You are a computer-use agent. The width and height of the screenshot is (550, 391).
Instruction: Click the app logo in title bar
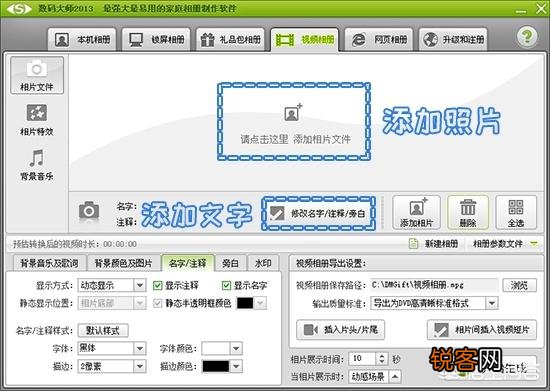19,9
